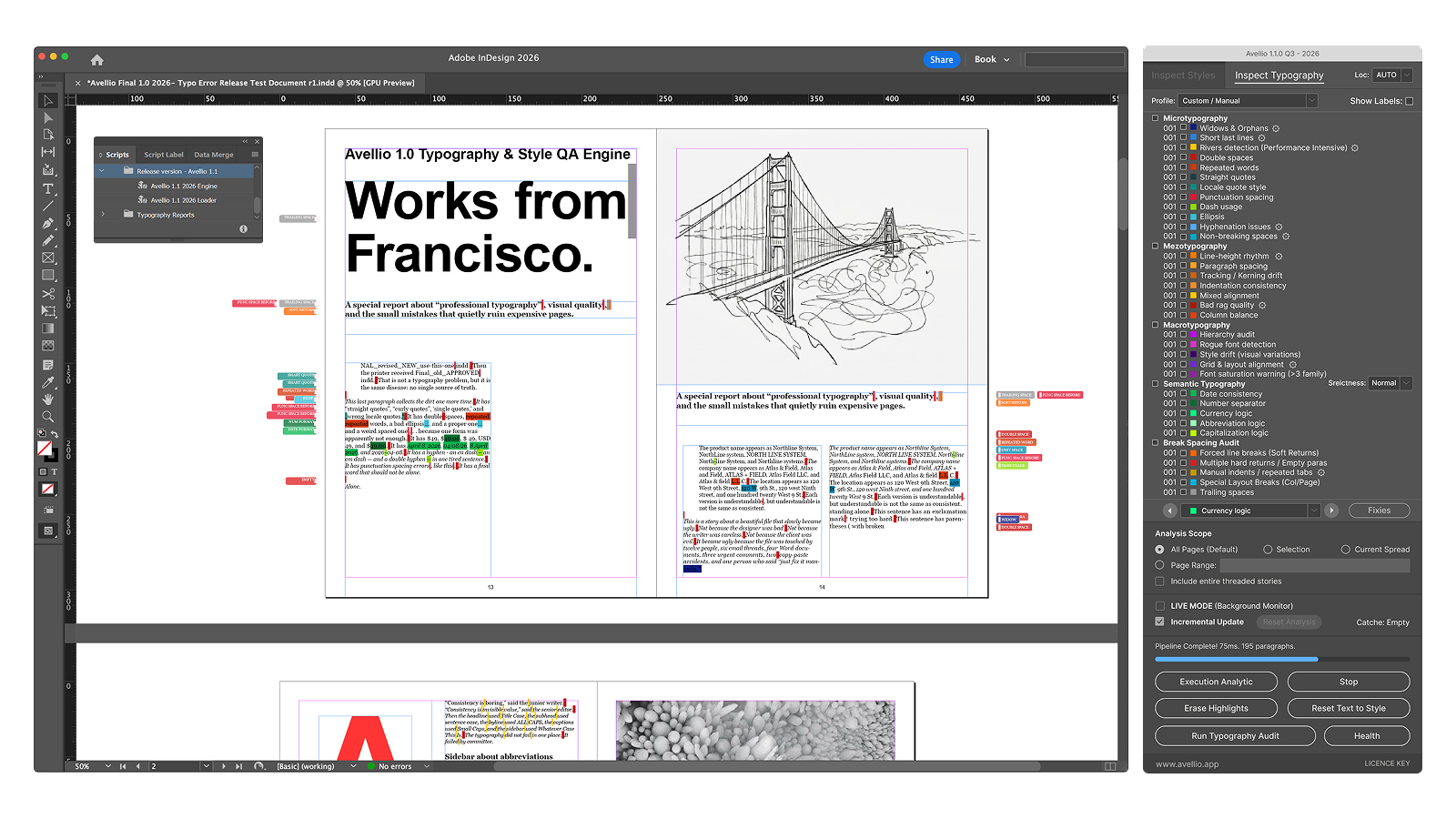Select the Gradient Swatch tool
The width and height of the screenshot is (1456, 819).
click(x=48, y=329)
